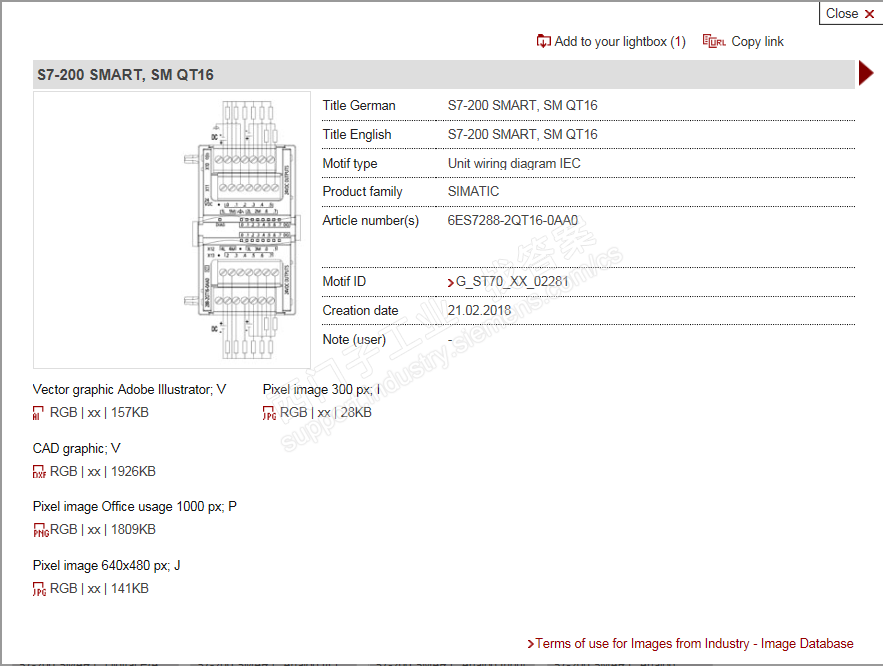Click the DXF file icon for CAD graphic
The width and height of the screenshot is (883, 666).
click(39, 472)
